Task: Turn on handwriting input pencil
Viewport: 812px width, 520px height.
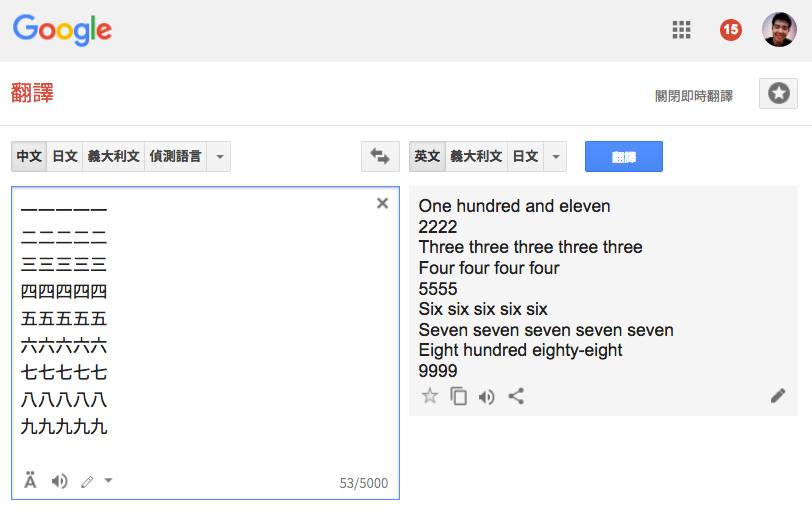Action: pos(87,482)
